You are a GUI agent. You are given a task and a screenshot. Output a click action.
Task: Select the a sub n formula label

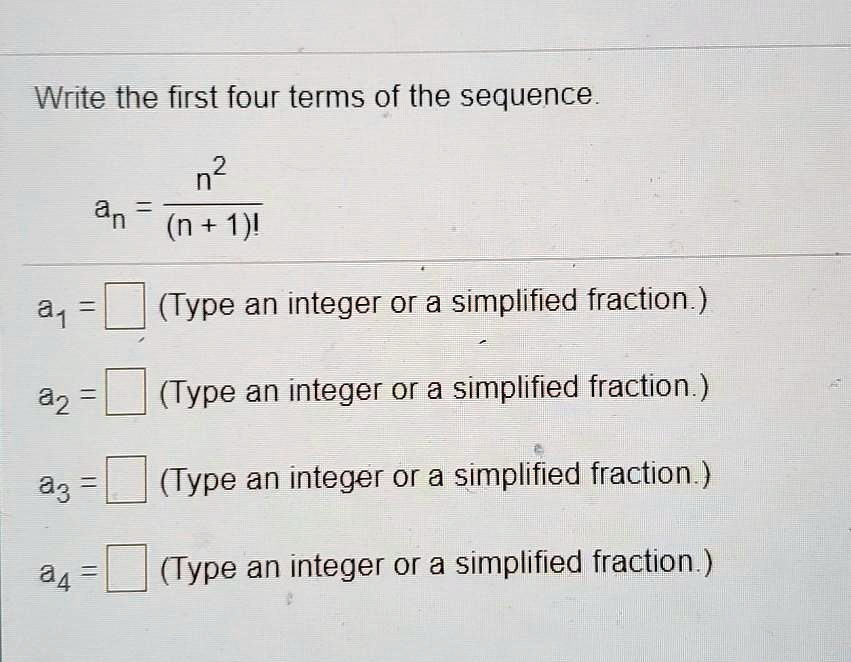111,212
